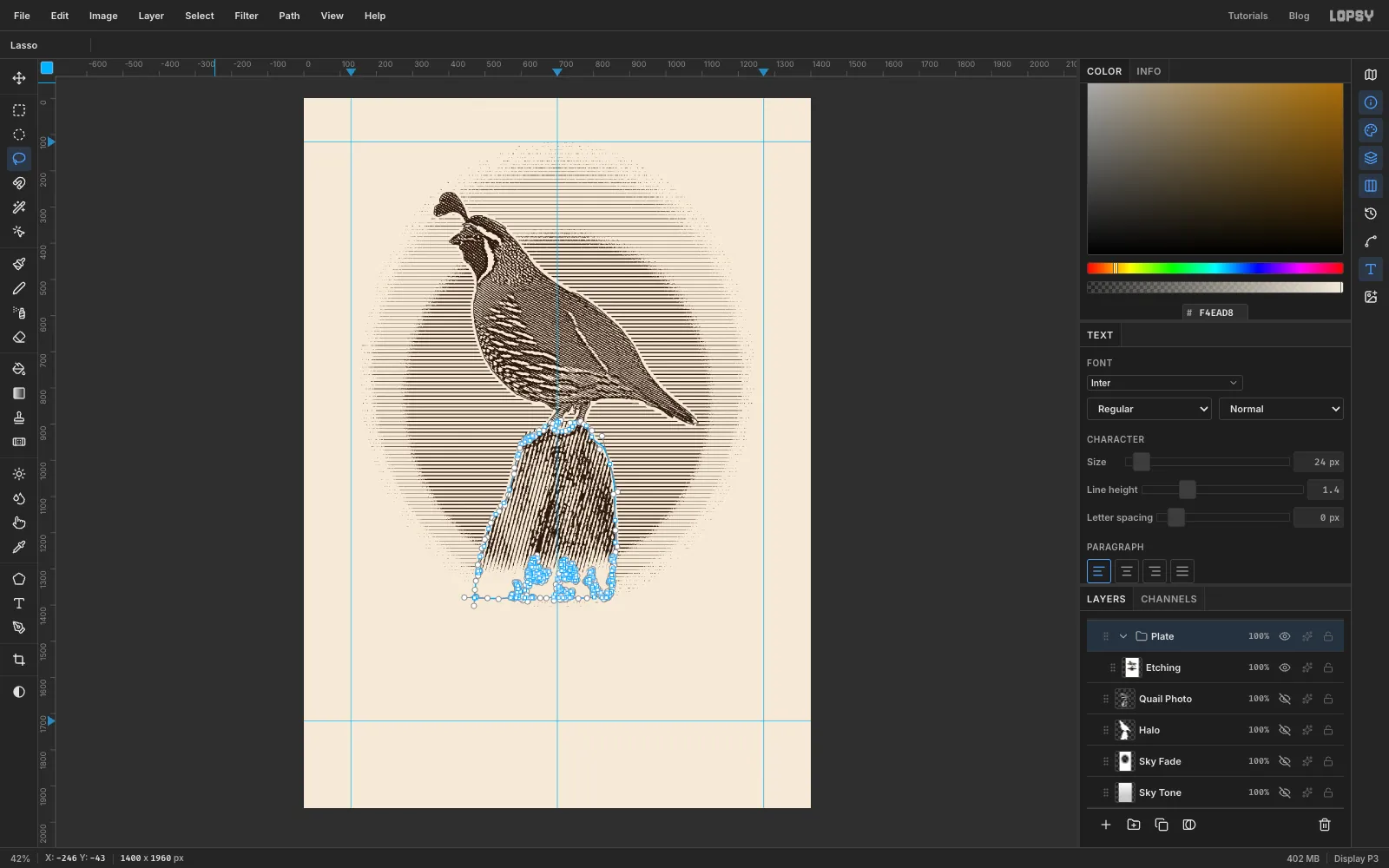
Task: Select the Gradient tool
Action: (19, 393)
